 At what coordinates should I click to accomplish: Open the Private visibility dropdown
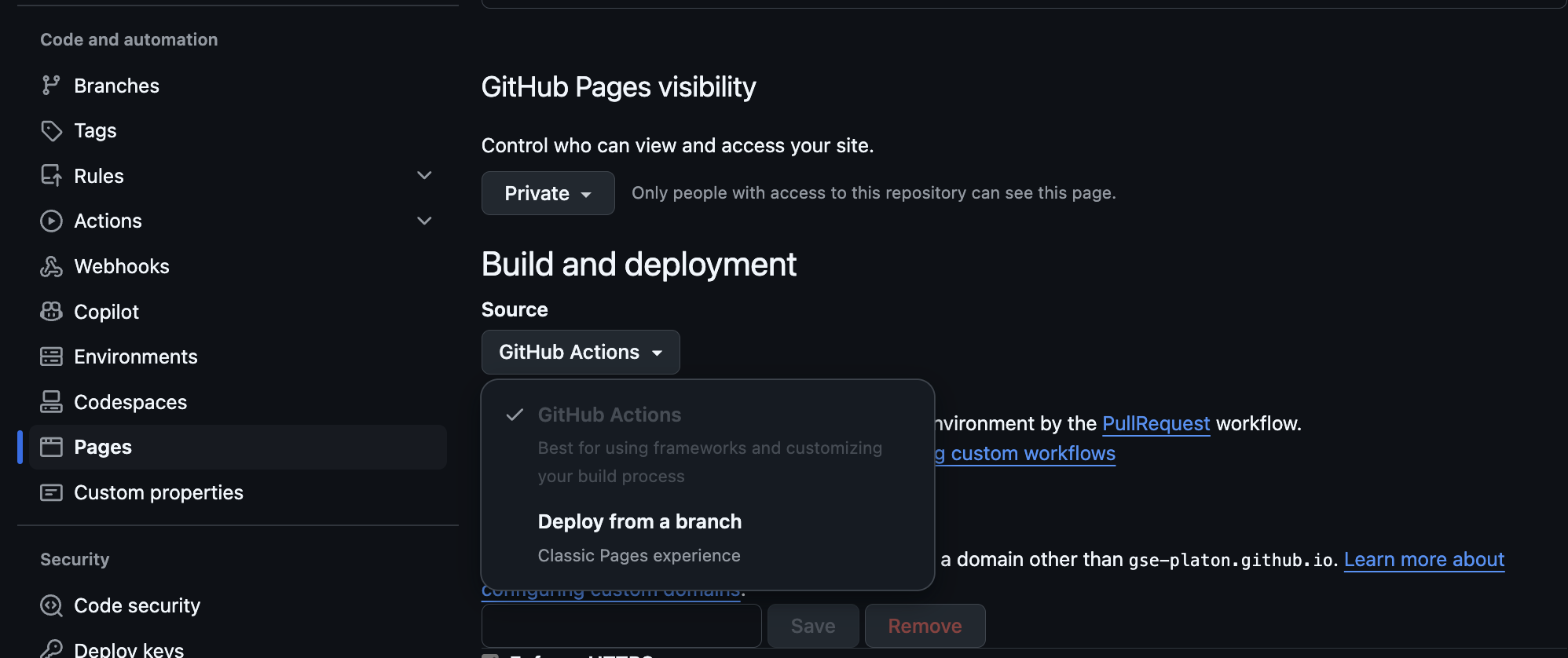click(x=548, y=193)
